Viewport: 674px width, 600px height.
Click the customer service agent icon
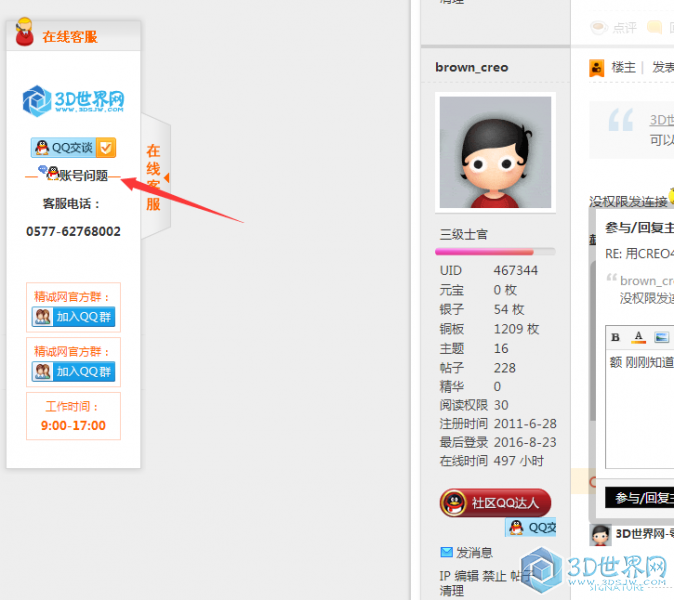(x=25, y=32)
